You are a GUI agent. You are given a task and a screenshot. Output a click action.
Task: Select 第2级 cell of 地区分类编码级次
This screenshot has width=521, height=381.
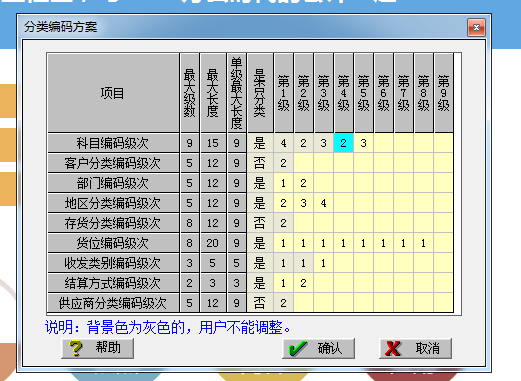(303, 203)
